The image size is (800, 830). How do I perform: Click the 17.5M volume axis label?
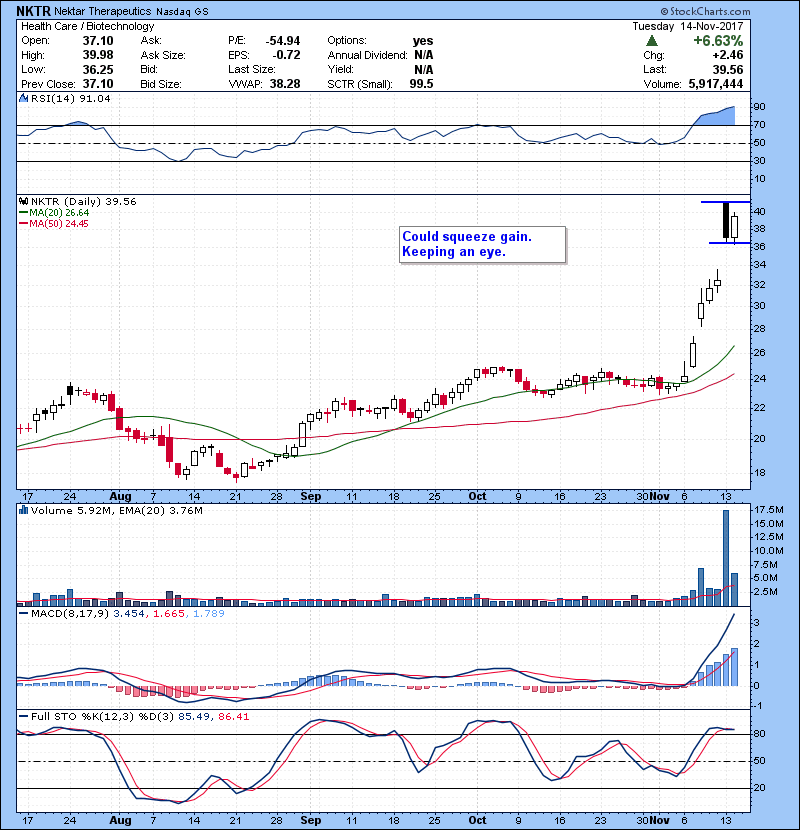[769, 510]
